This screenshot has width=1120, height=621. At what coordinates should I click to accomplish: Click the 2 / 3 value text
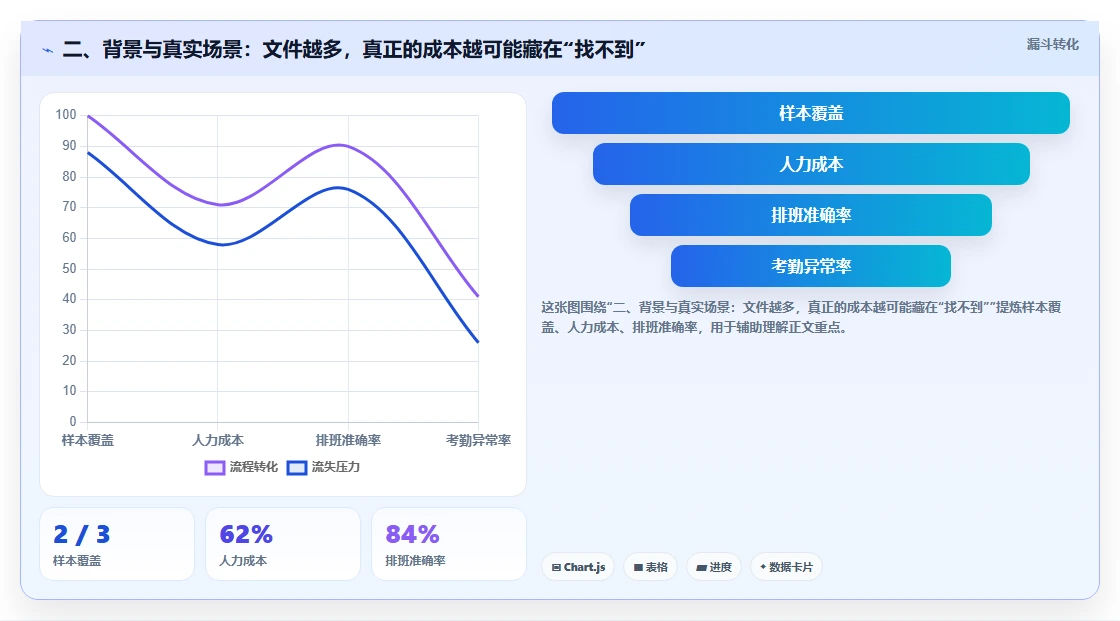point(81,535)
